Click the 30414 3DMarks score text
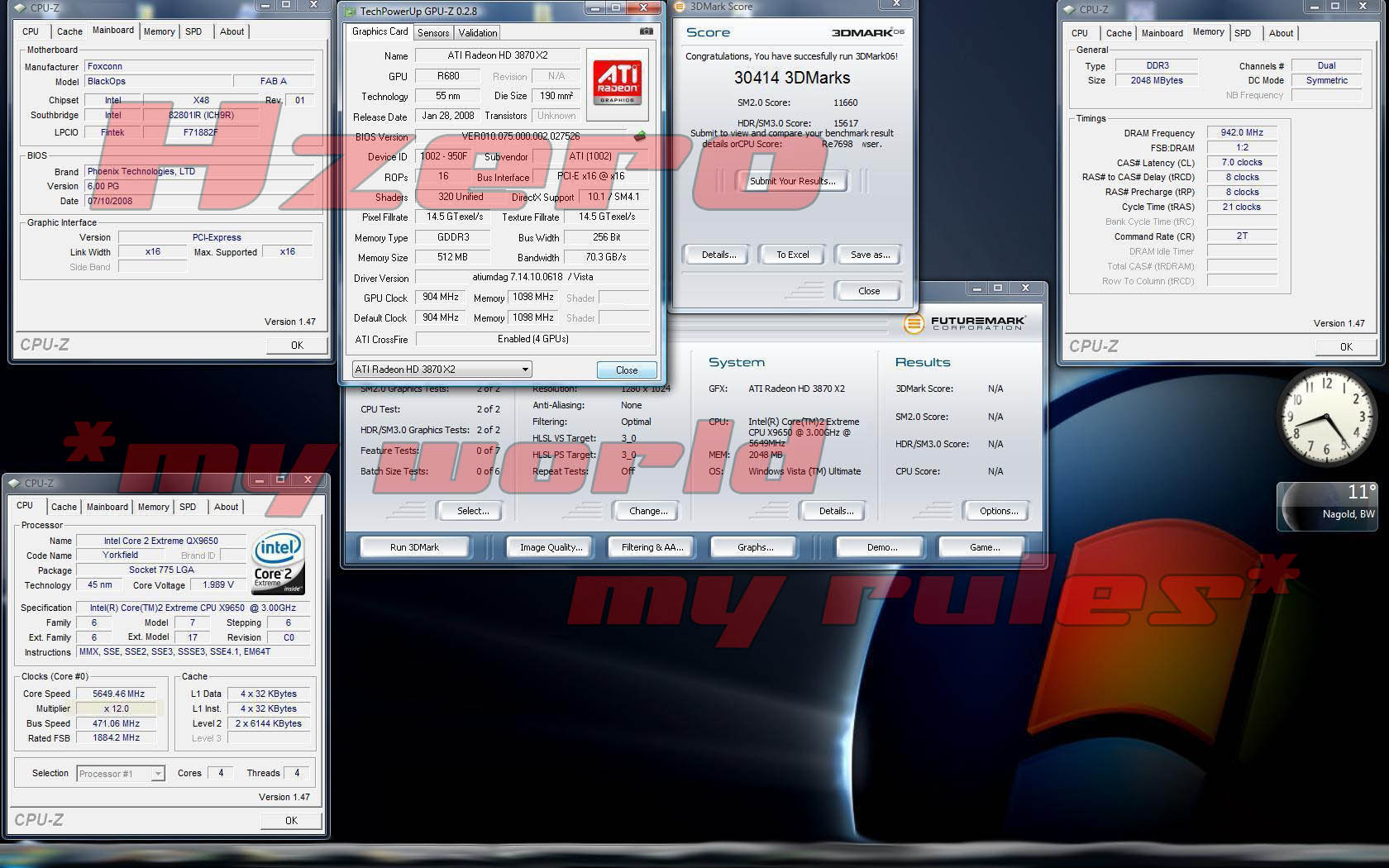 (792, 78)
